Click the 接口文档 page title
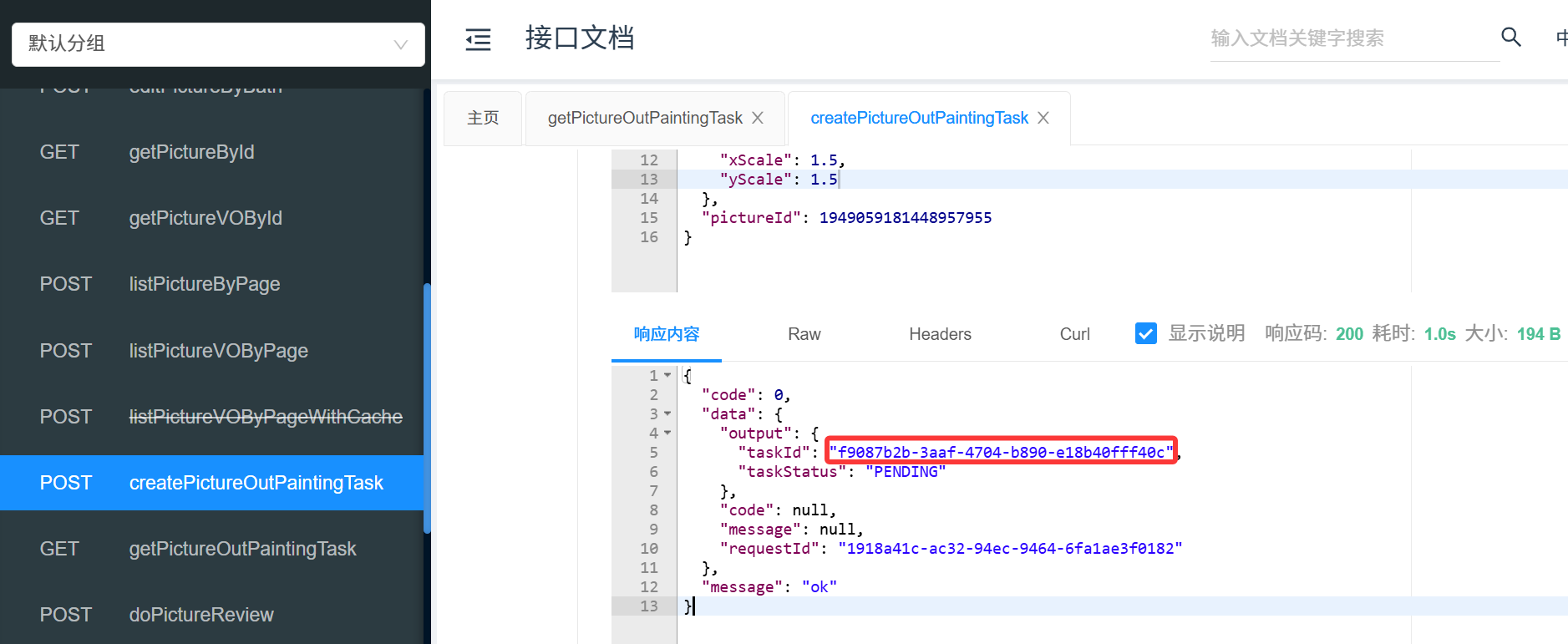The height and width of the screenshot is (644, 1568). [580, 38]
